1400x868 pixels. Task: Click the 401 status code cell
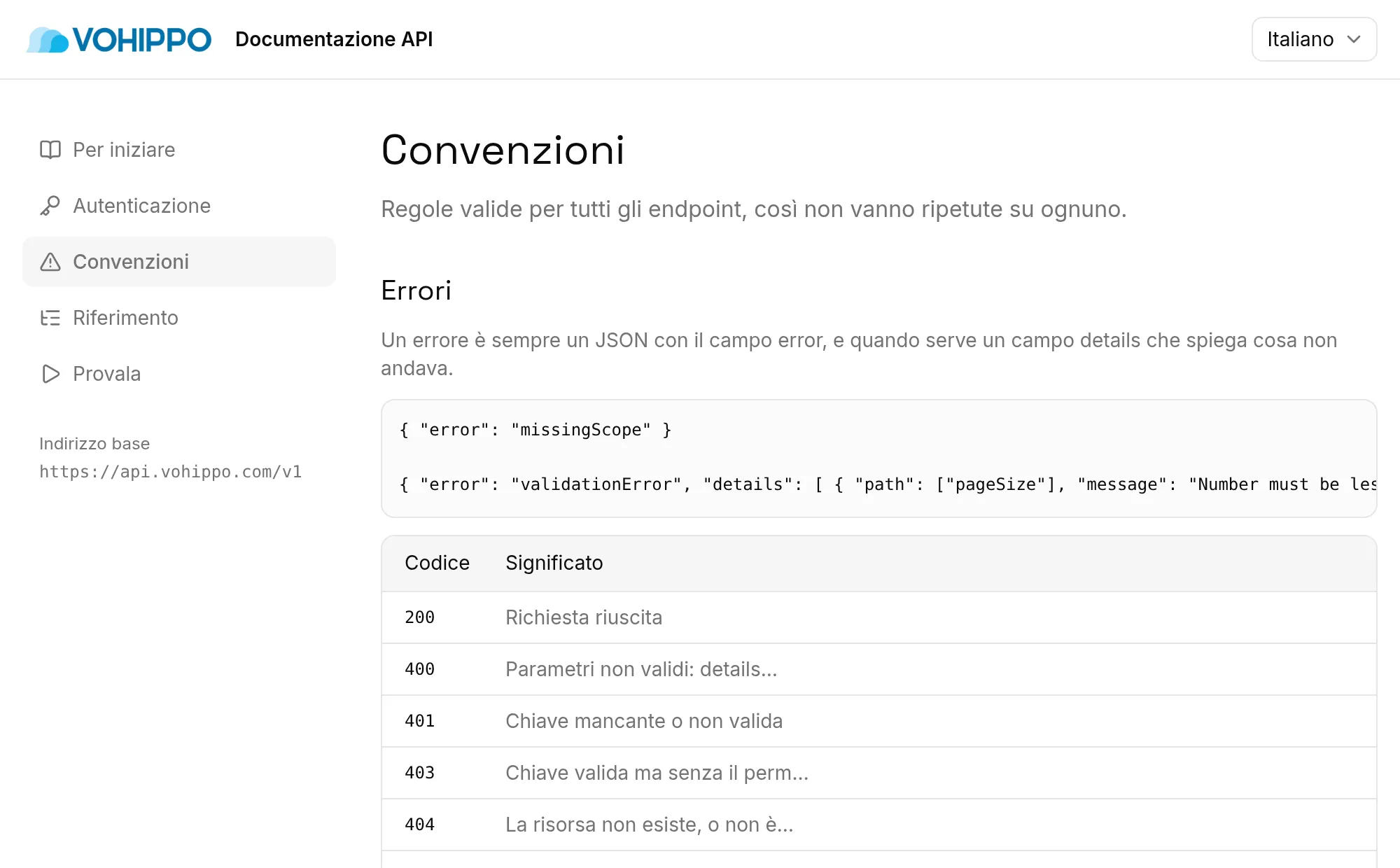[x=420, y=721]
